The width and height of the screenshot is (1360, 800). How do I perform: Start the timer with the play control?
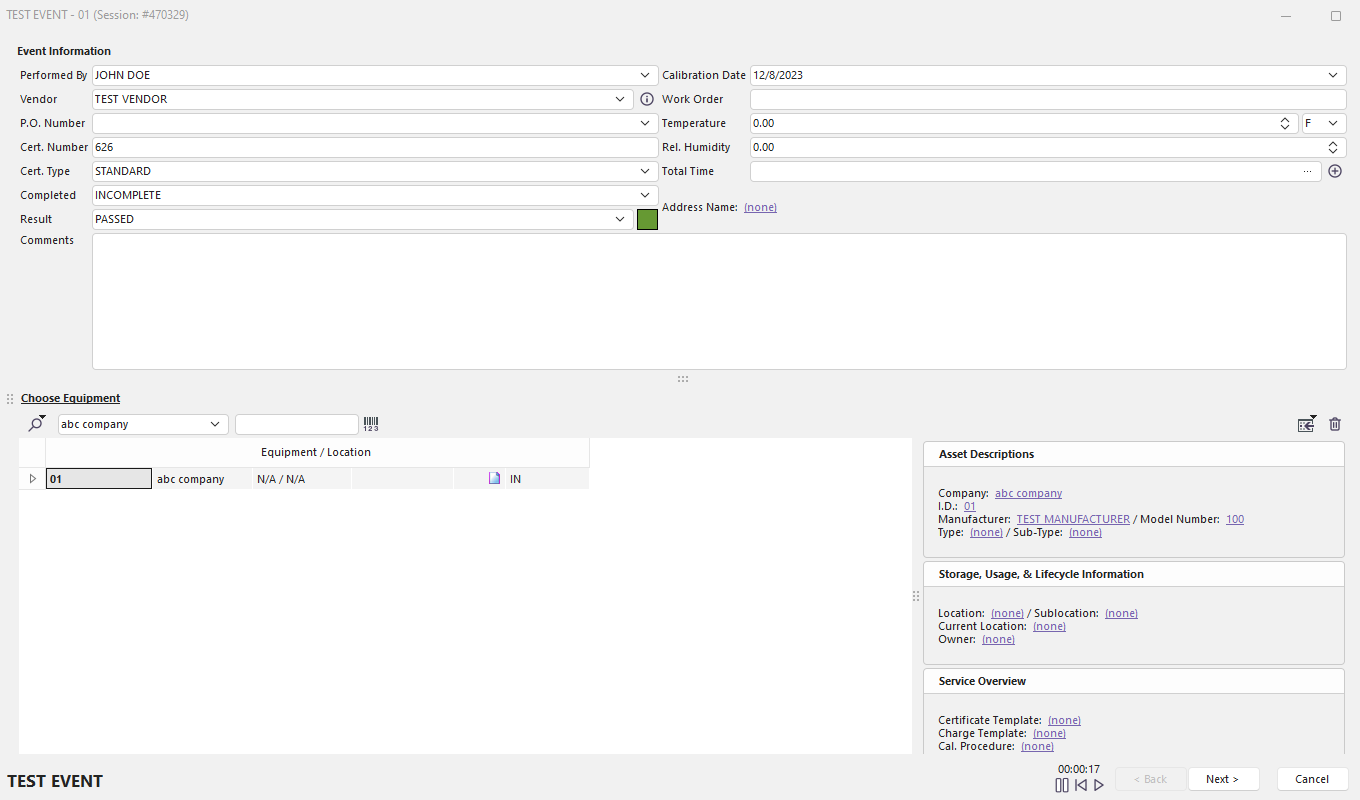1099,785
